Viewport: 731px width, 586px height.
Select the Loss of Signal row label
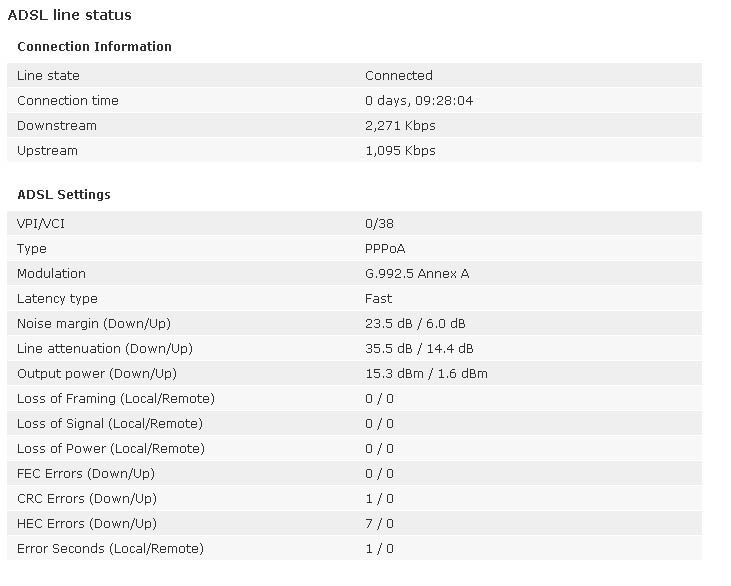click(x=110, y=424)
